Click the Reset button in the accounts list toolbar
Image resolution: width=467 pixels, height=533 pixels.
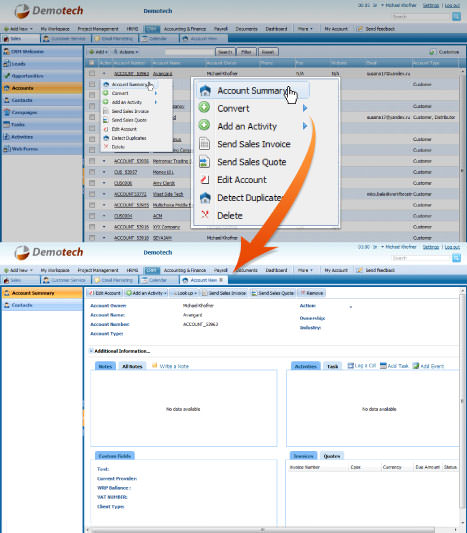click(x=268, y=52)
